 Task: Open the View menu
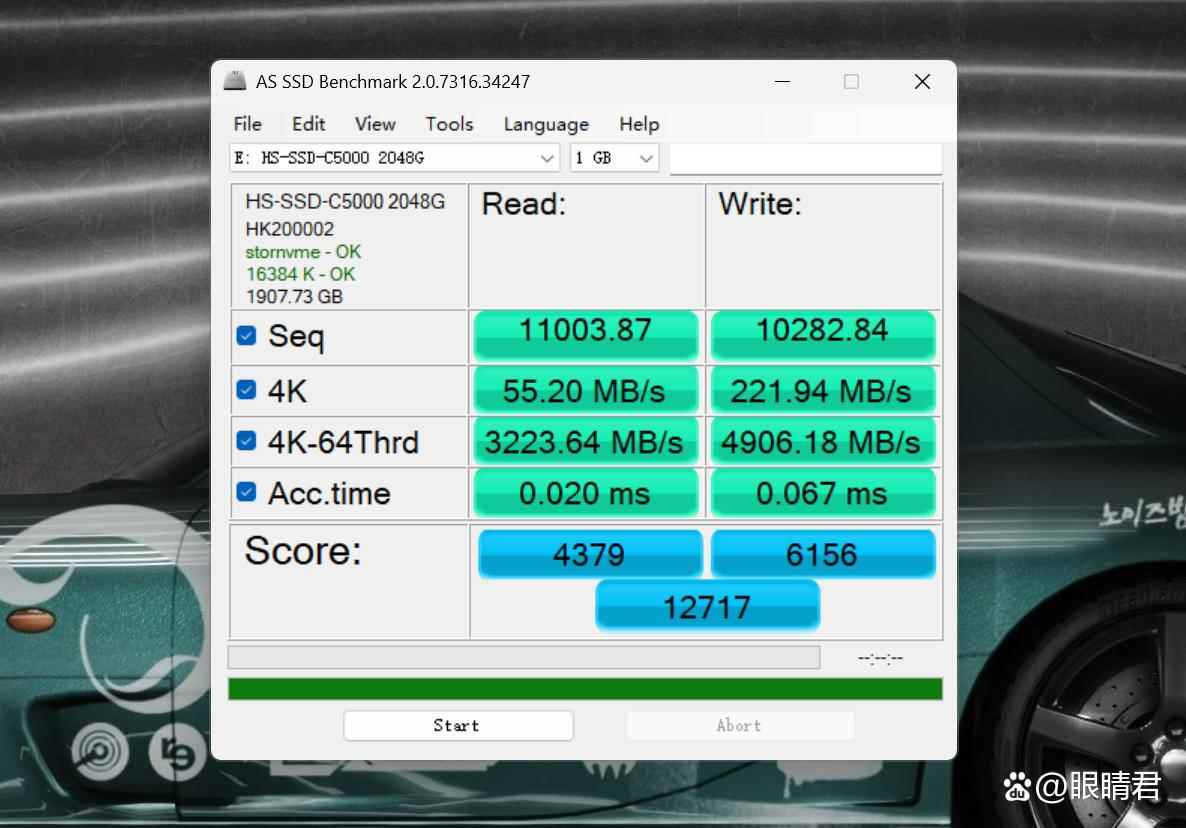[x=375, y=124]
